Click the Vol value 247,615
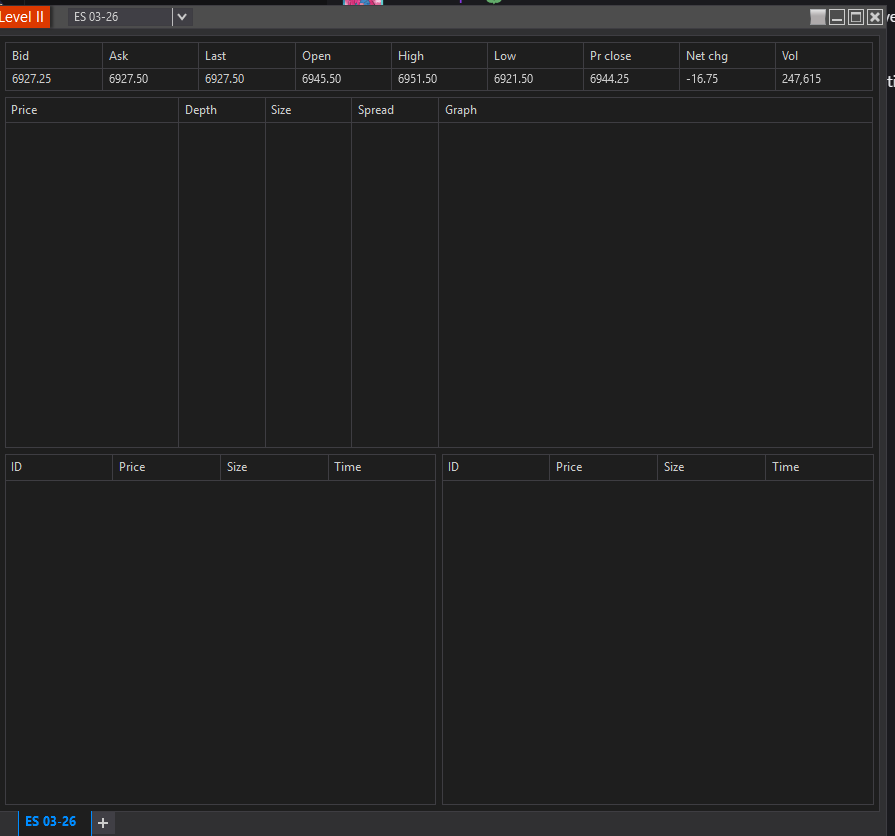 coord(801,79)
